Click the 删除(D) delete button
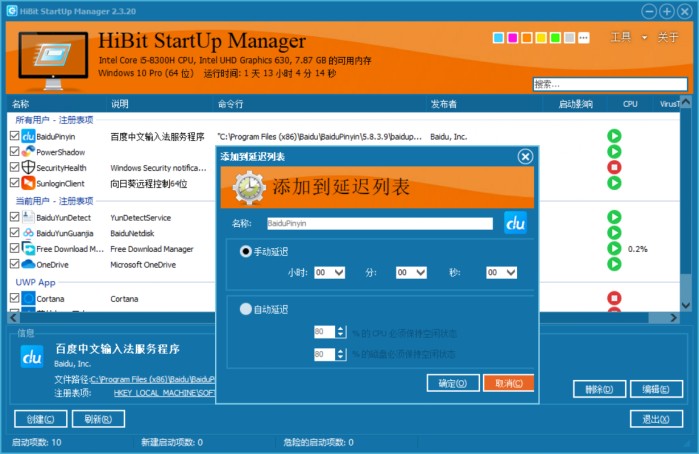 click(600, 389)
